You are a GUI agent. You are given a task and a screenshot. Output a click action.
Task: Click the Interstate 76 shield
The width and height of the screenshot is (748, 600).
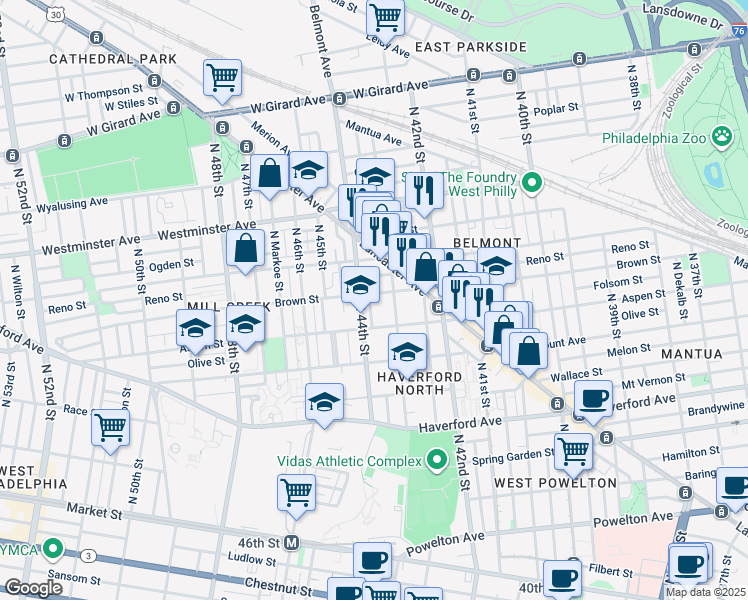coord(739,31)
